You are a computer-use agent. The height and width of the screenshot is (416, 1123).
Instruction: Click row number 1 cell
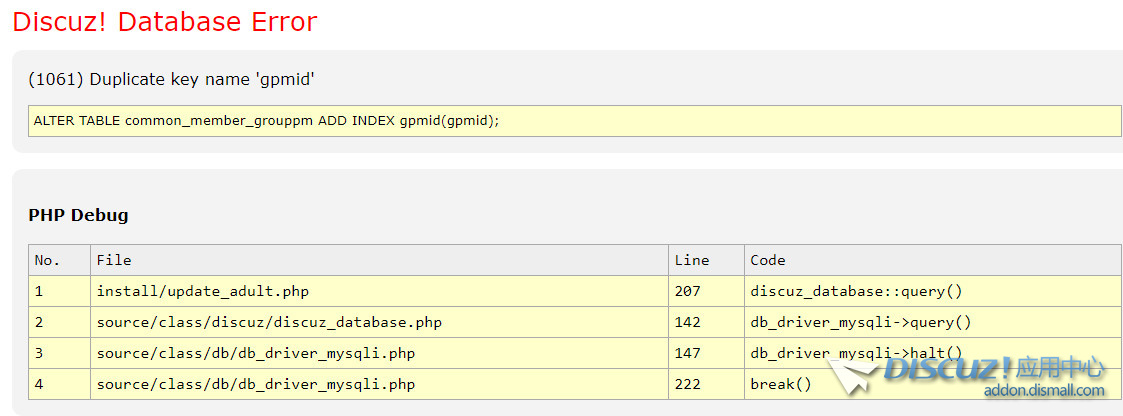pos(59,291)
